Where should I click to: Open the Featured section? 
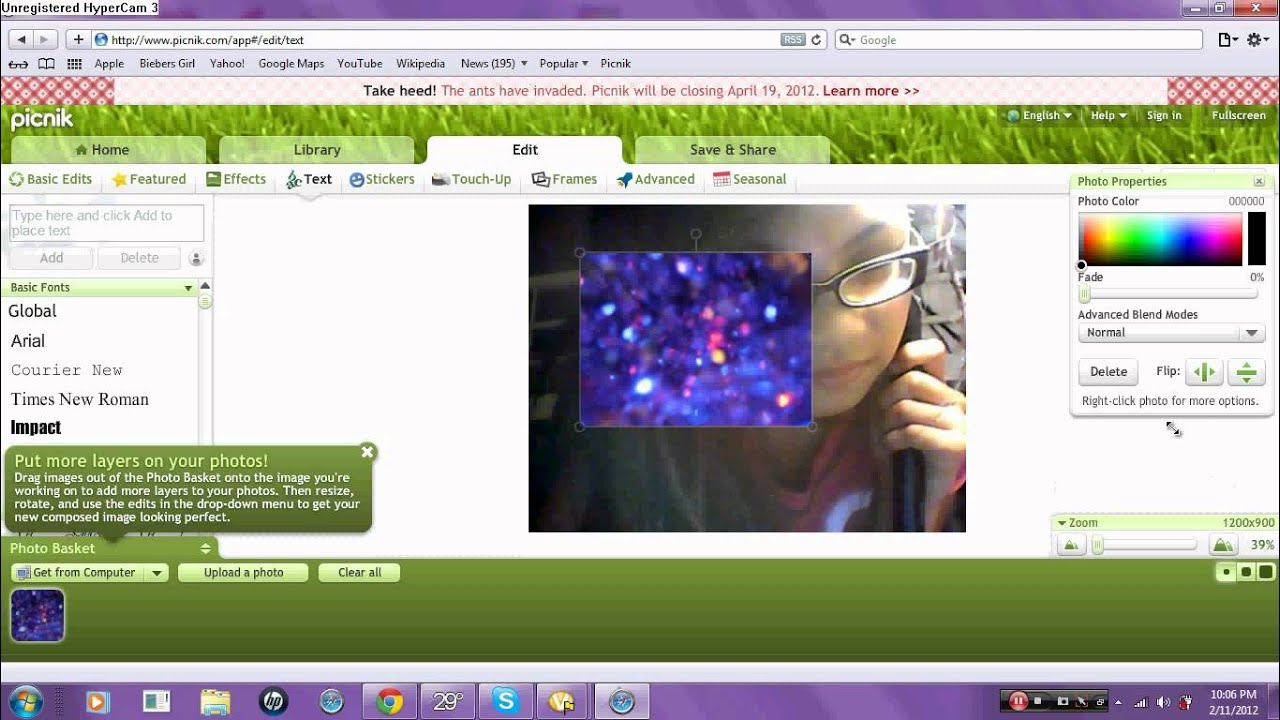pyautogui.click(x=149, y=179)
